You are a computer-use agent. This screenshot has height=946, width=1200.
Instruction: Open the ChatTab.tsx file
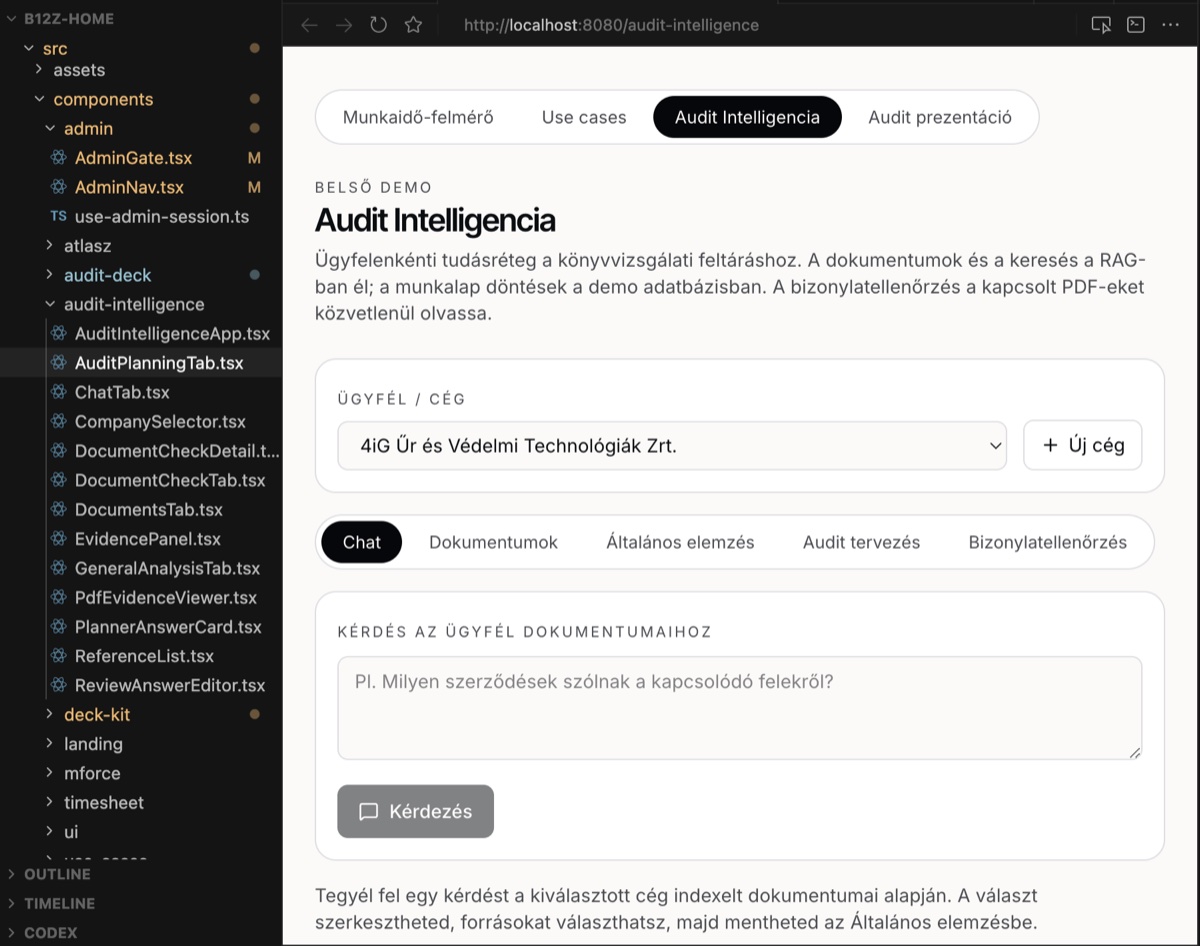click(122, 392)
